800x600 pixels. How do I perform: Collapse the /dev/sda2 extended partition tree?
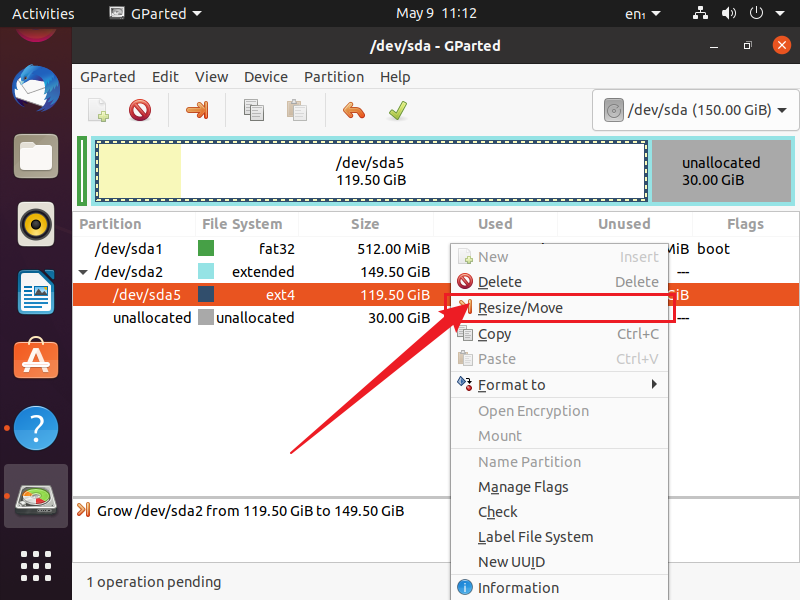[x=83, y=272]
